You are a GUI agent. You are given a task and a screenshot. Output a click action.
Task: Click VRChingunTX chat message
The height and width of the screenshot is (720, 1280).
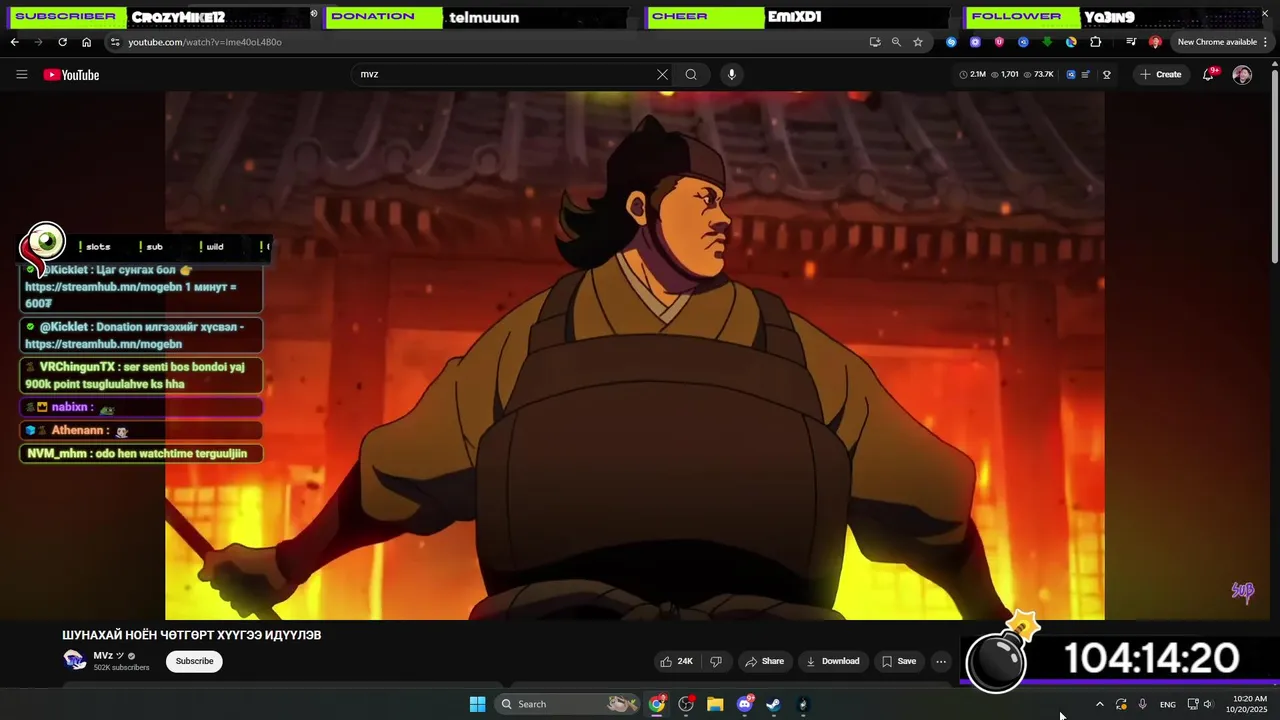point(141,375)
